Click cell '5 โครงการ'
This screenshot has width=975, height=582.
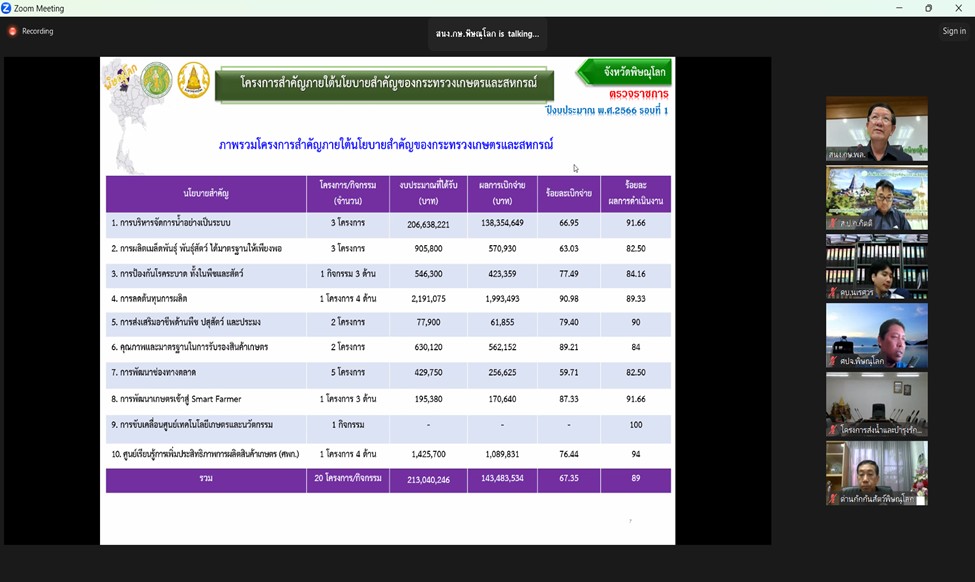pyautogui.click(x=348, y=372)
